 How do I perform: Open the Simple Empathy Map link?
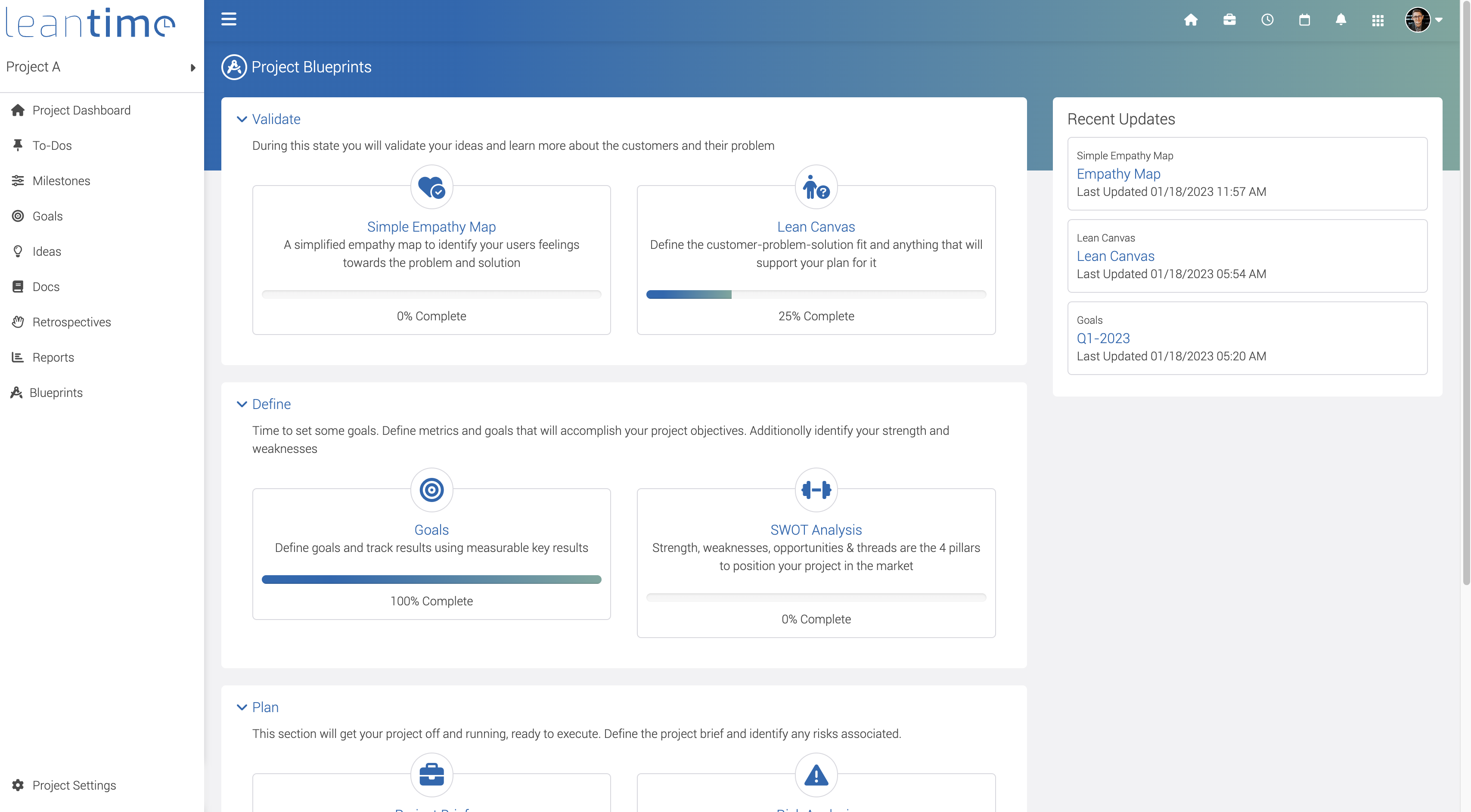click(x=431, y=226)
